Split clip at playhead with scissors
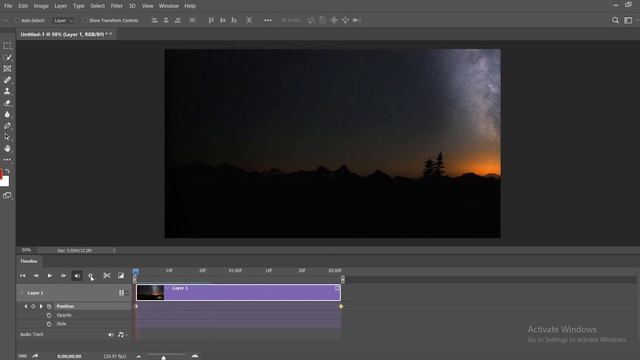The width and height of the screenshot is (640, 360). click(x=107, y=276)
